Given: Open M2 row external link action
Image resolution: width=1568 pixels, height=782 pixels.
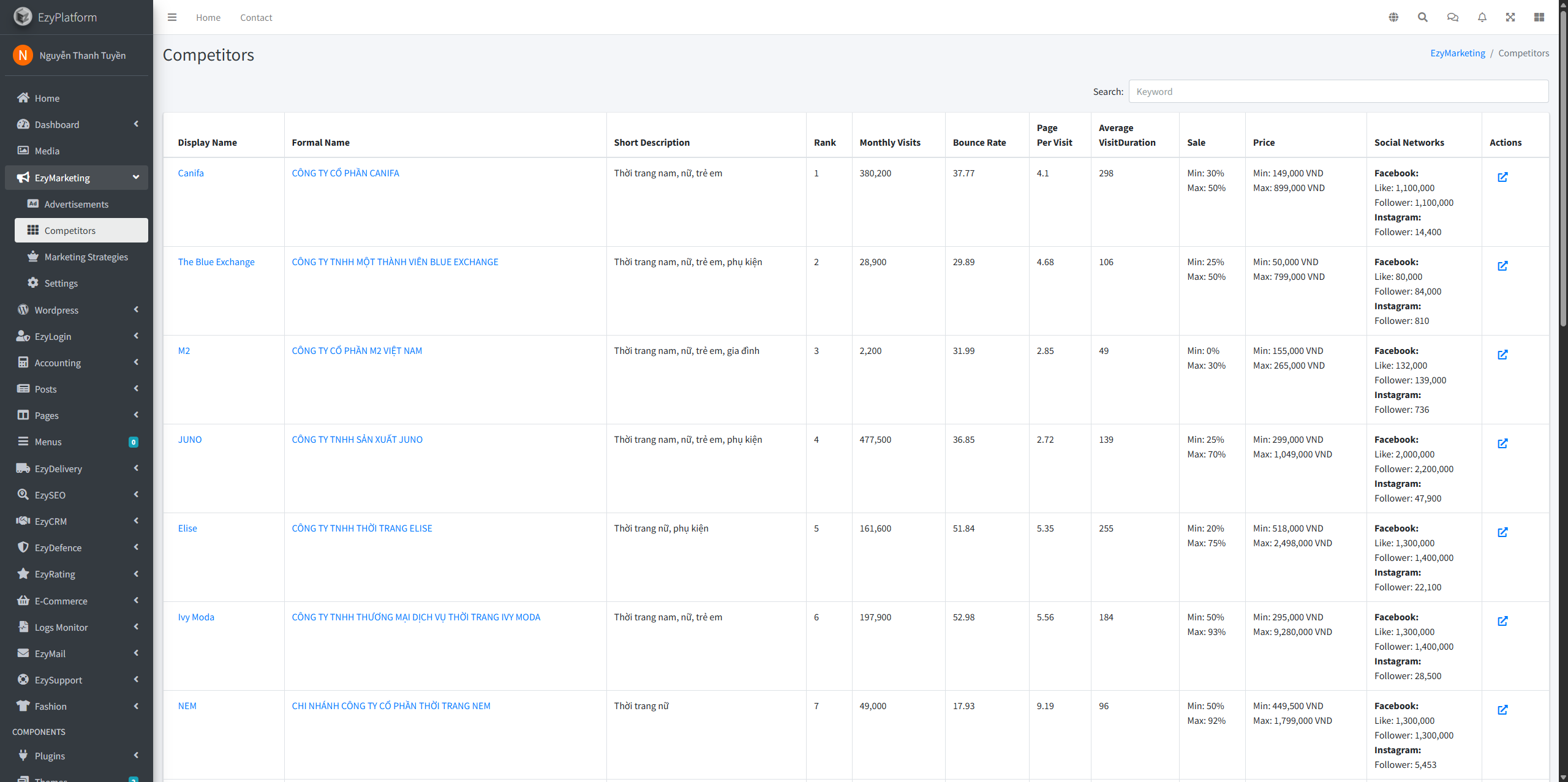Looking at the screenshot, I should pos(1502,355).
